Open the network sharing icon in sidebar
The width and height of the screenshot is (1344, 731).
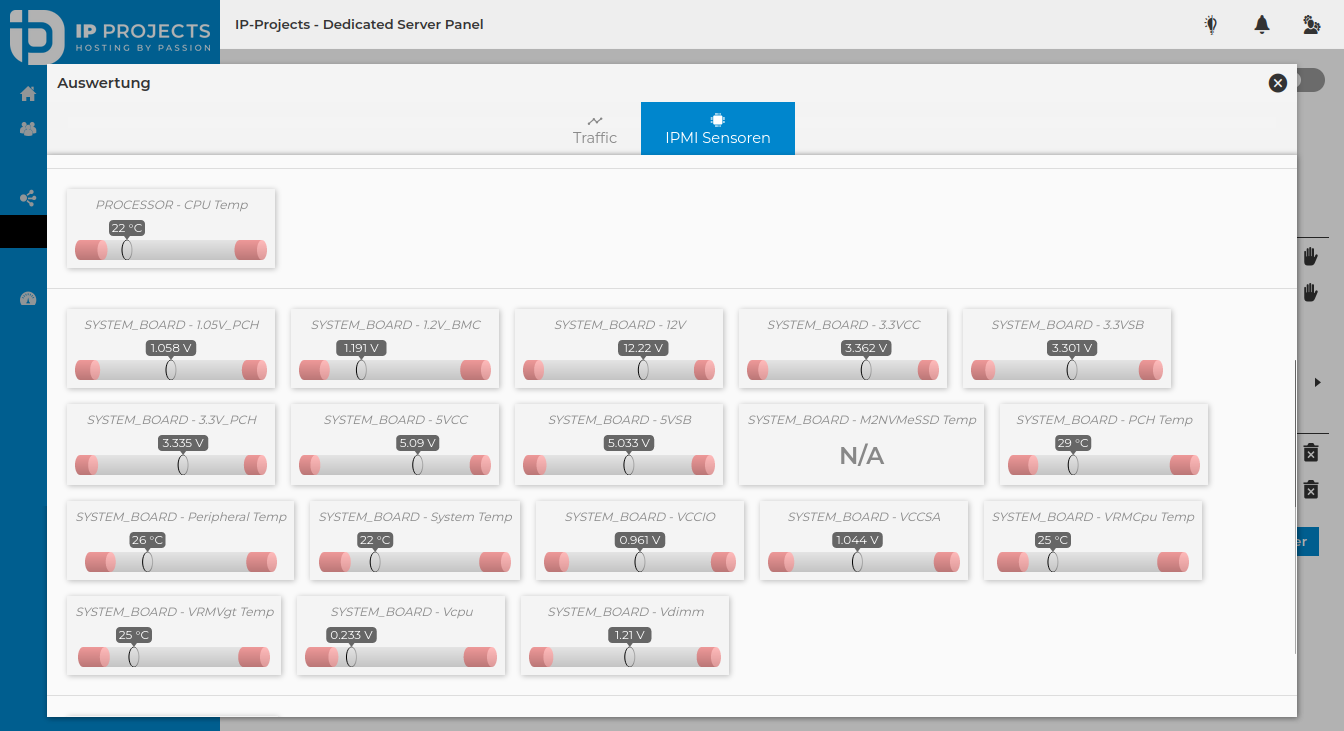coord(27,197)
